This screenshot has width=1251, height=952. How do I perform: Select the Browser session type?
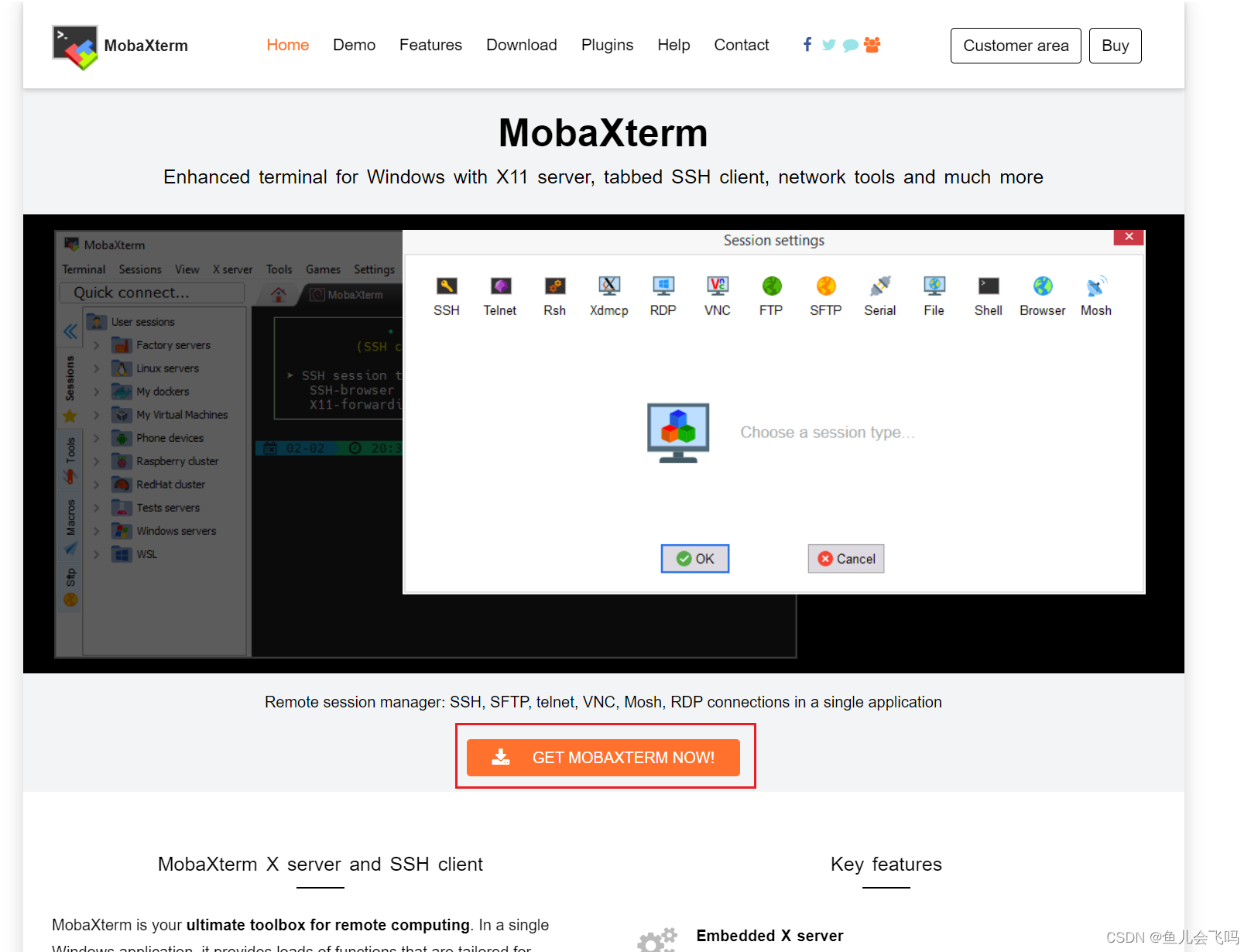[1041, 295]
